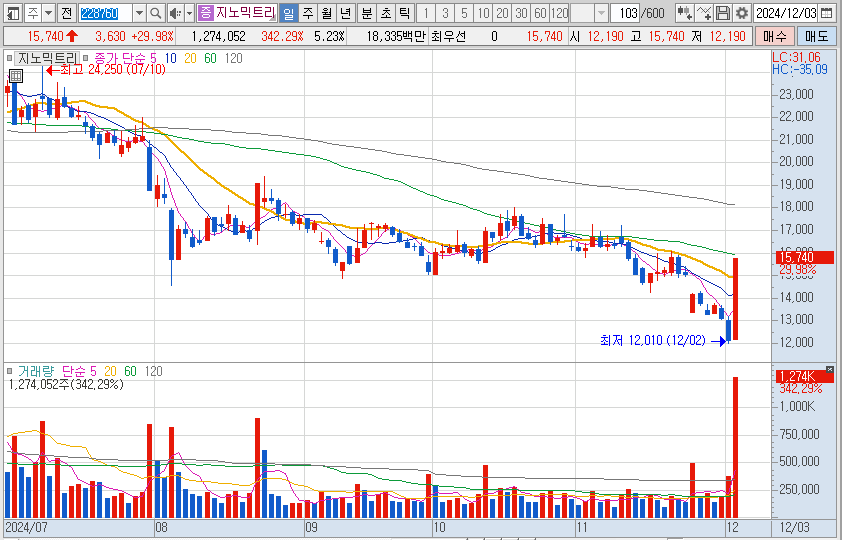842x540 pixels.
Task: Click the 매수 buy button
Action: 774,37
